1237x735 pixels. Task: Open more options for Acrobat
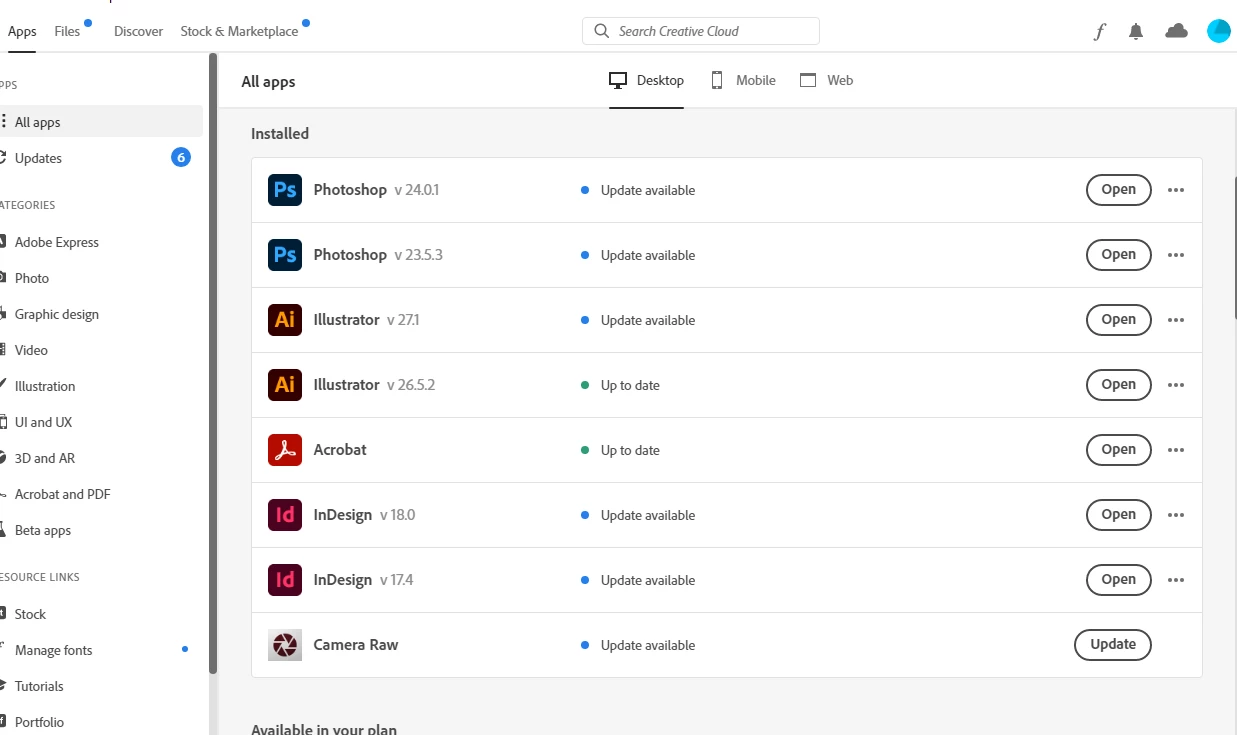1176,450
